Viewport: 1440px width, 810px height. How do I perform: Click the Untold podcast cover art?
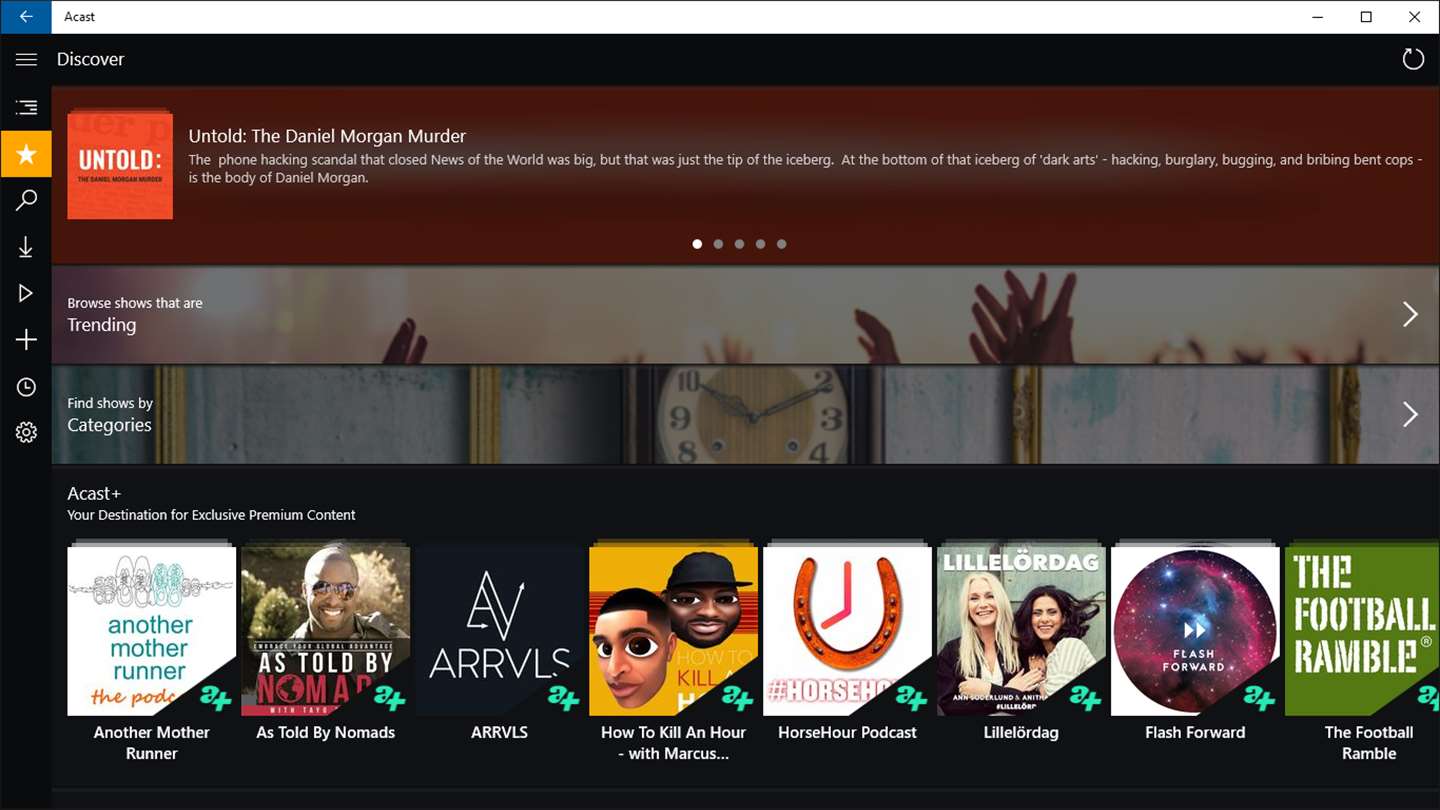click(120, 164)
